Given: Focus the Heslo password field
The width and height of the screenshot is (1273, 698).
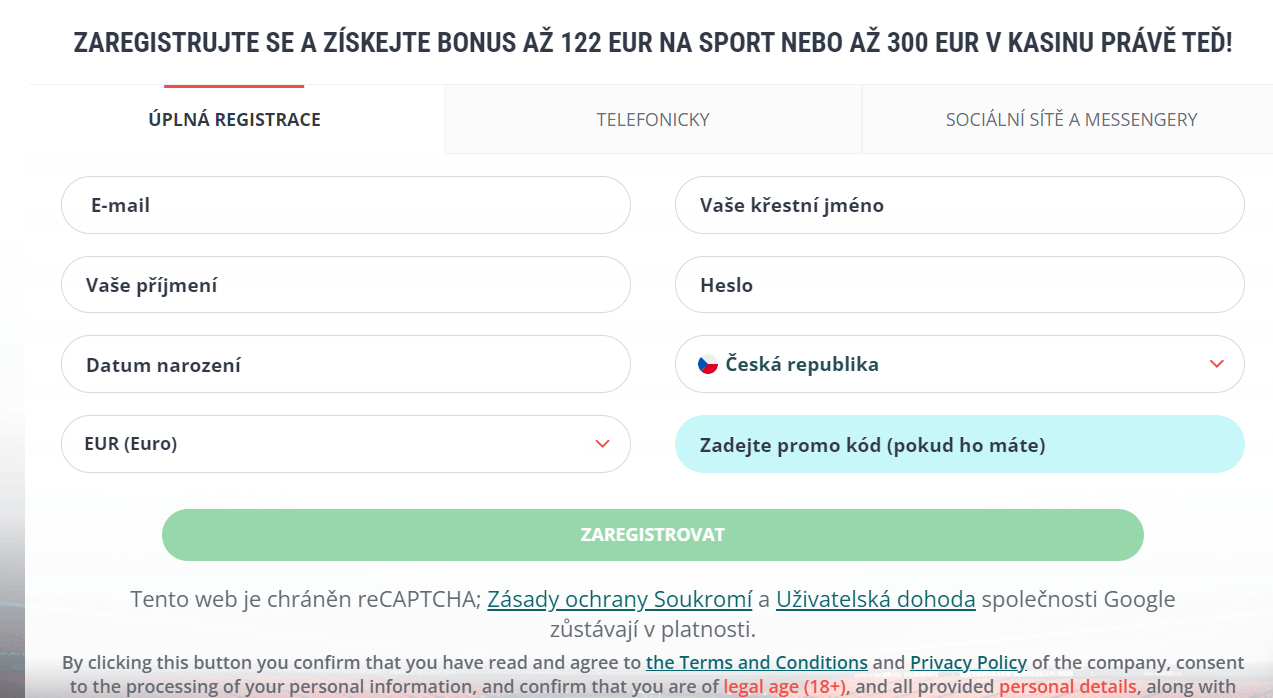Looking at the screenshot, I should (959, 285).
